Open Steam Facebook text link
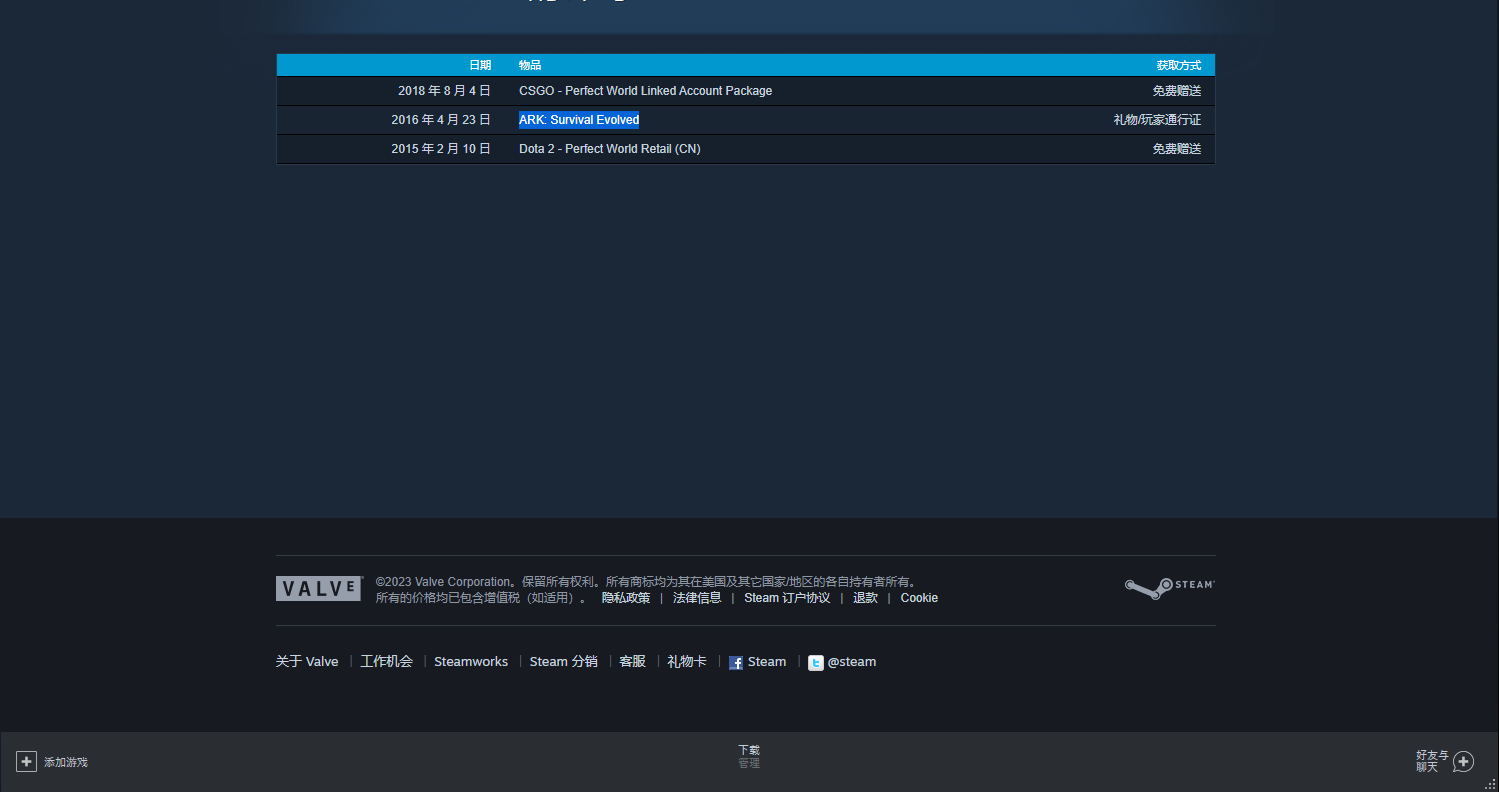 coord(767,662)
